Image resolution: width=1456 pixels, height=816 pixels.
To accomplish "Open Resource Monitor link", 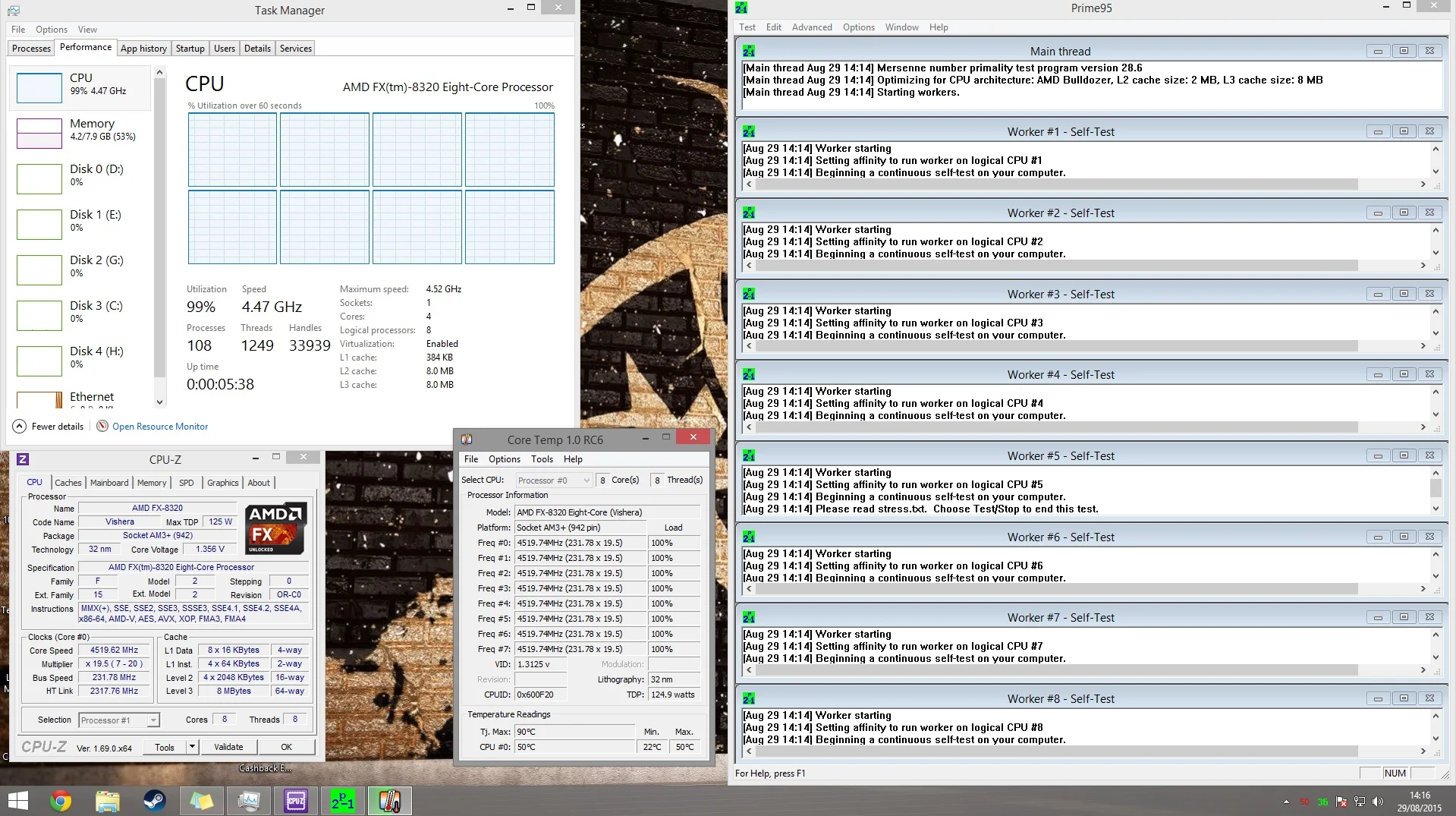I will (x=160, y=427).
